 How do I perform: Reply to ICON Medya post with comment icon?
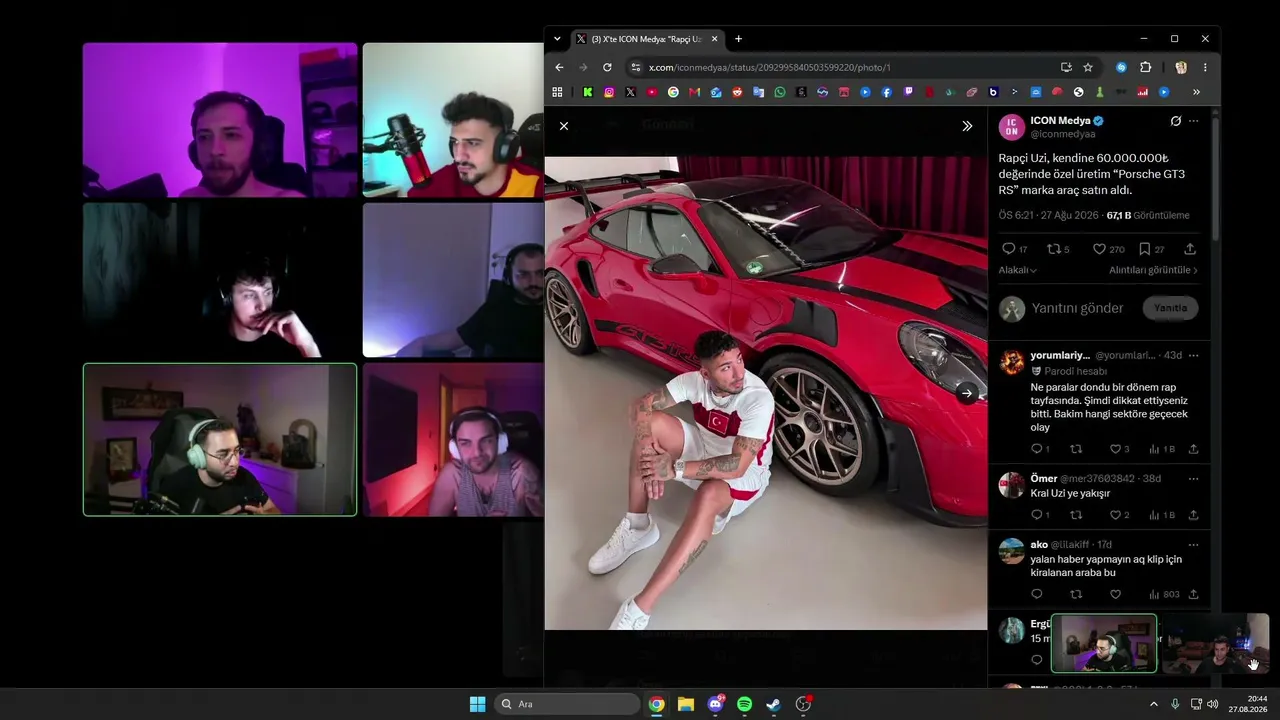click(x=1008, y=249)
